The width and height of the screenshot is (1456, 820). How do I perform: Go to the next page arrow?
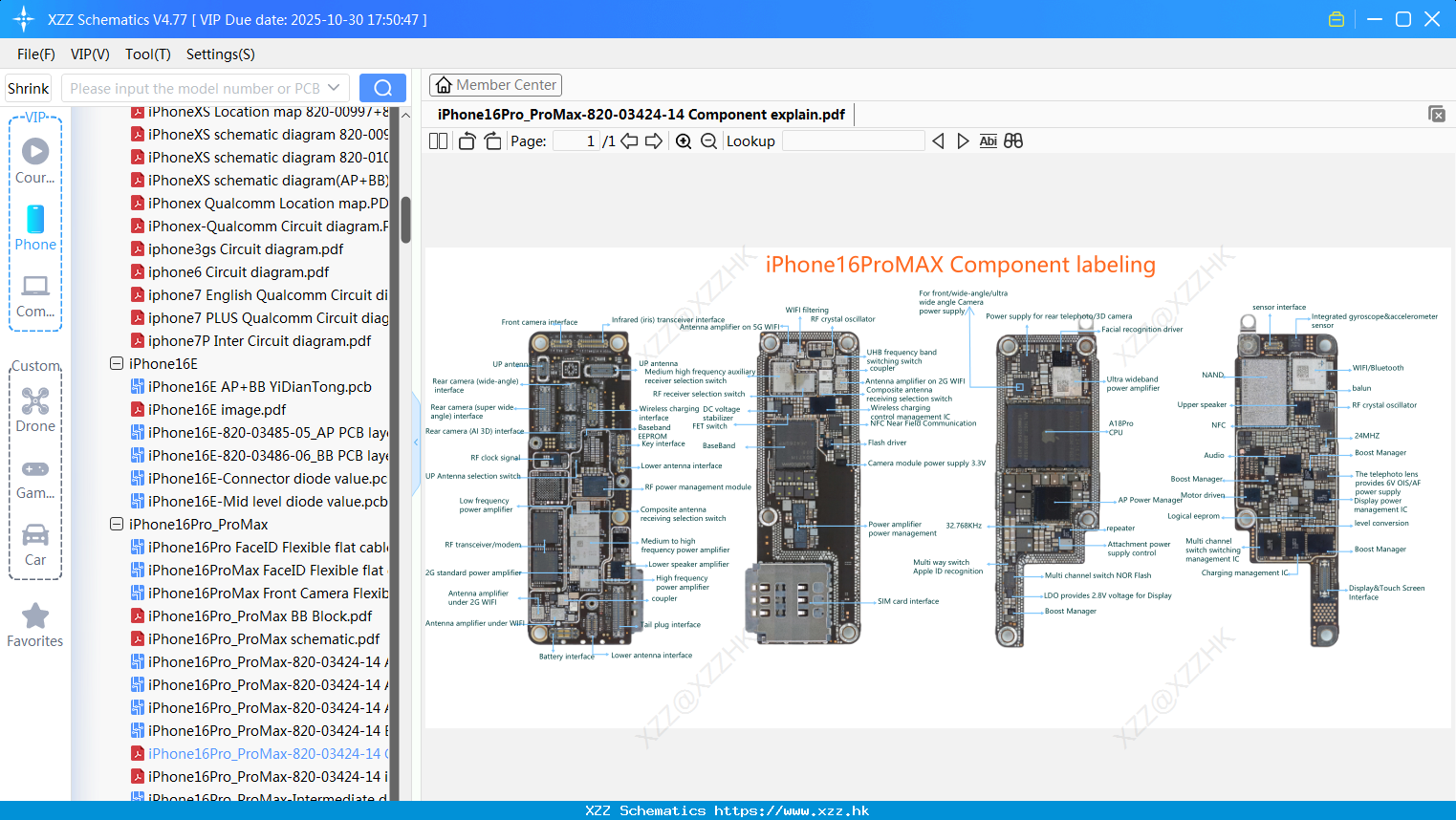(x=654, y=141)
